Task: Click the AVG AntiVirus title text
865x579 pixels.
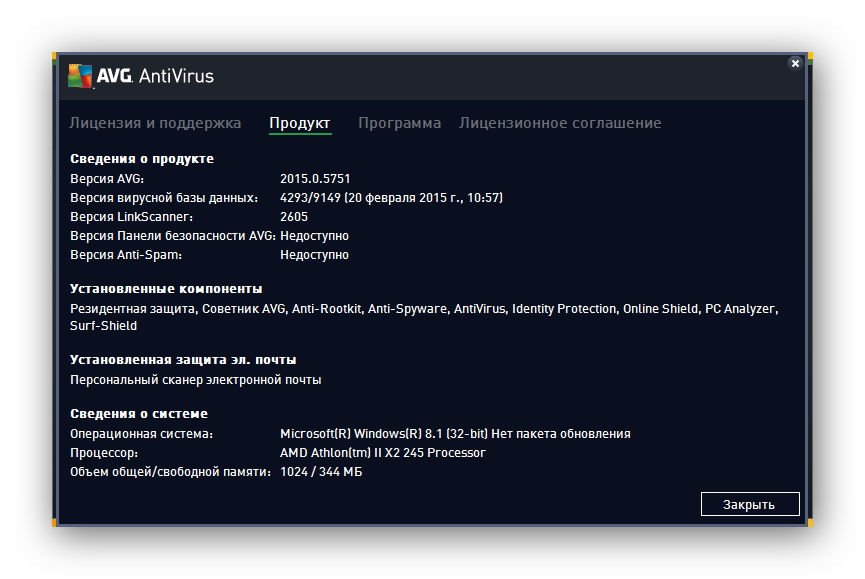Action: pyautogui.click(x=155, y=76)
